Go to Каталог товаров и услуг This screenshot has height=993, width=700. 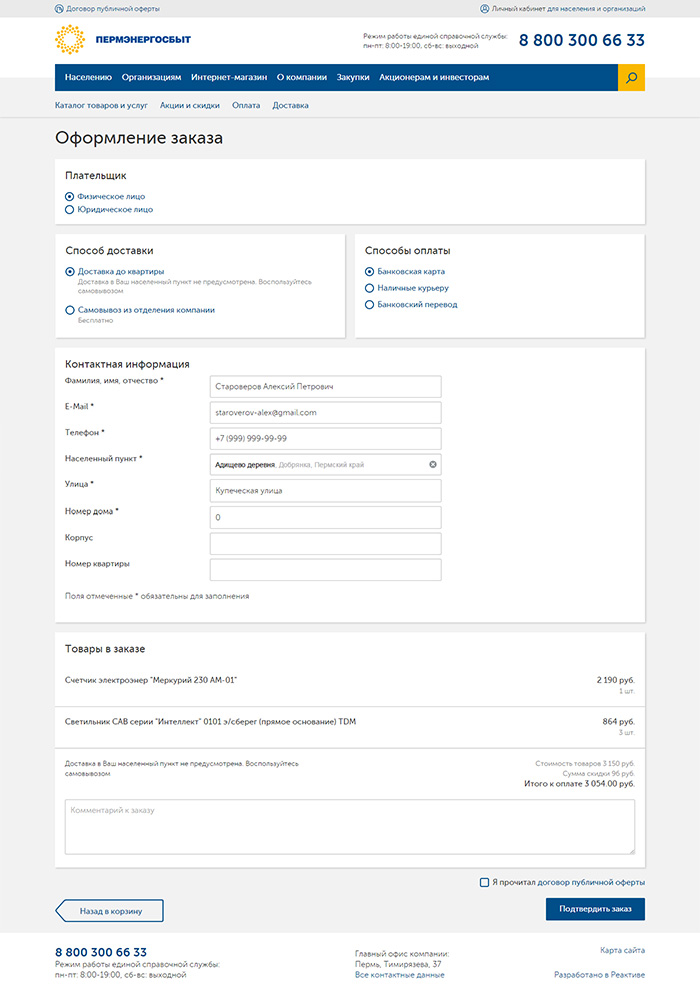(101, 105)
